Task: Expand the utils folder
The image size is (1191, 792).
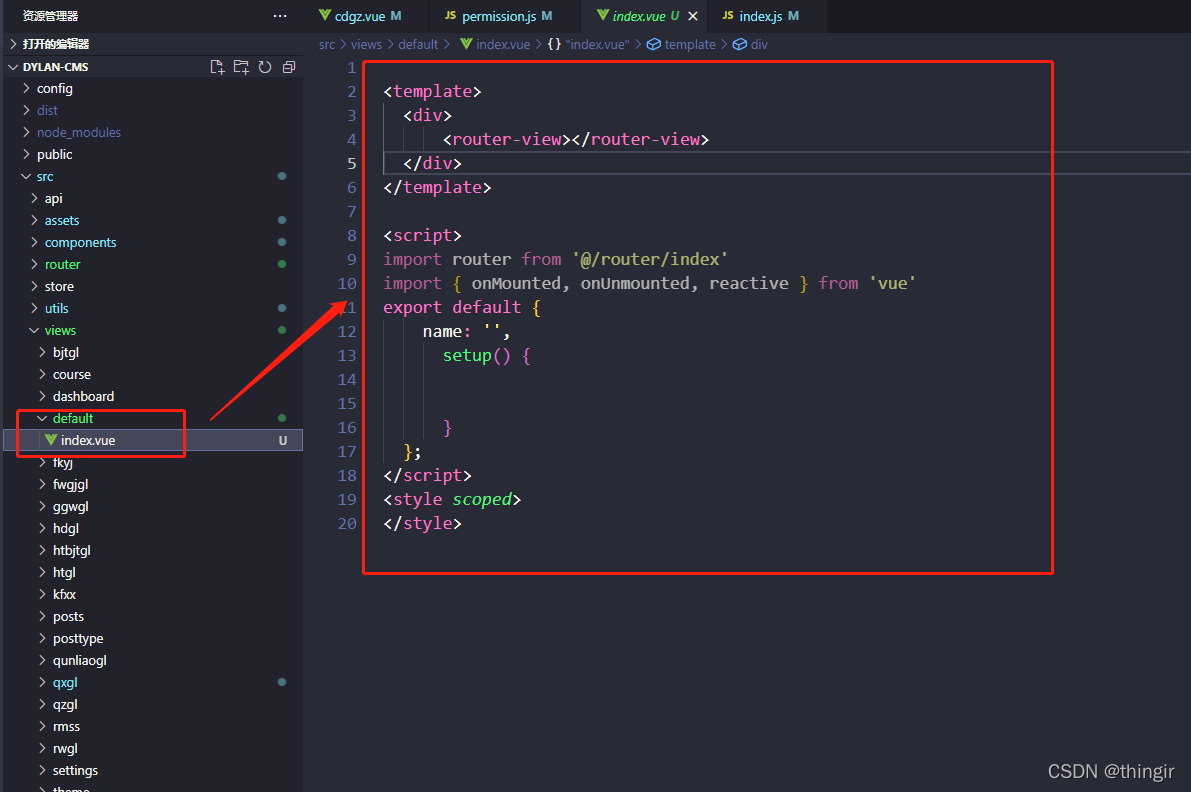Action: pyautogui.click(x=153, y=308)
